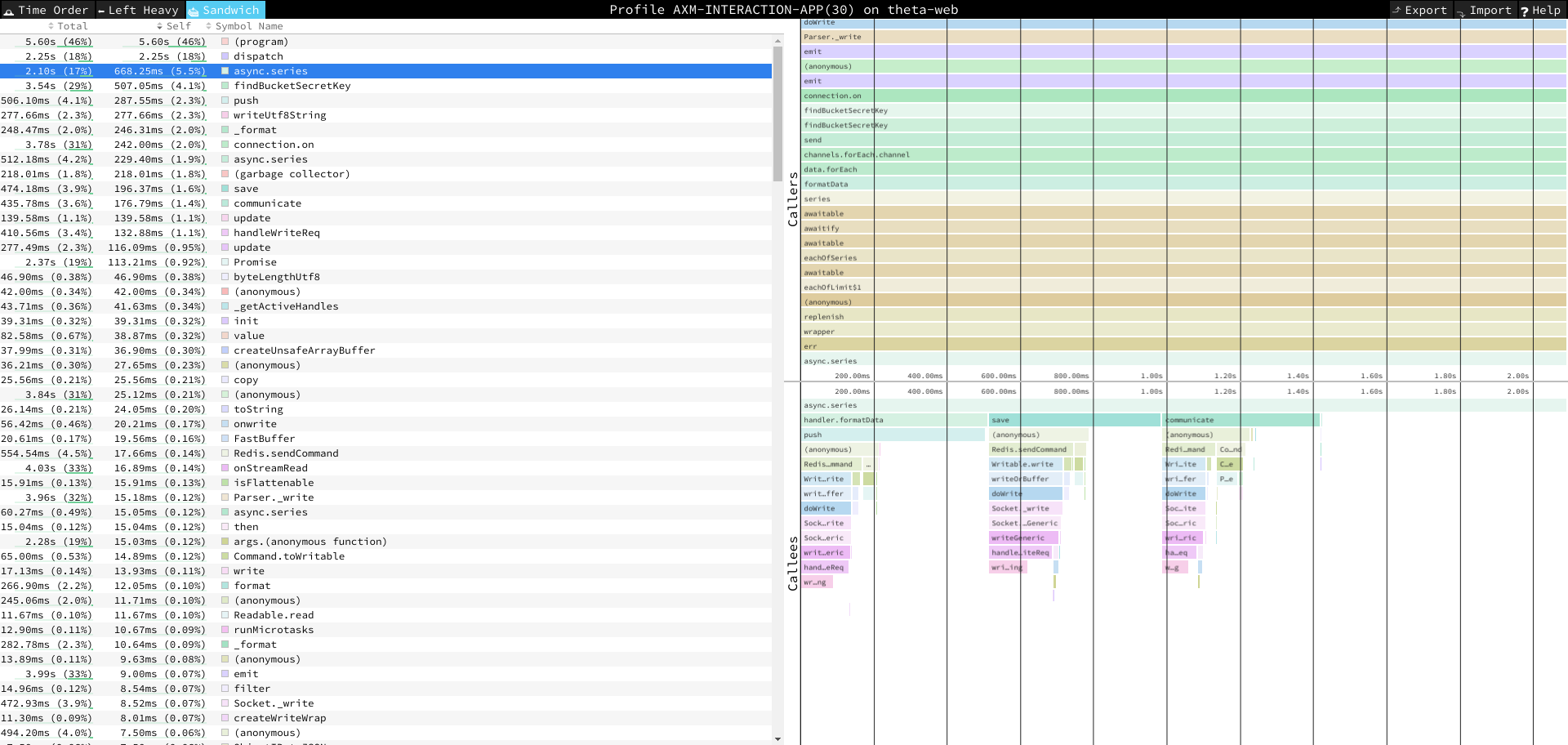Click color swatch beside dispatch row

click(x=225, y=56)
